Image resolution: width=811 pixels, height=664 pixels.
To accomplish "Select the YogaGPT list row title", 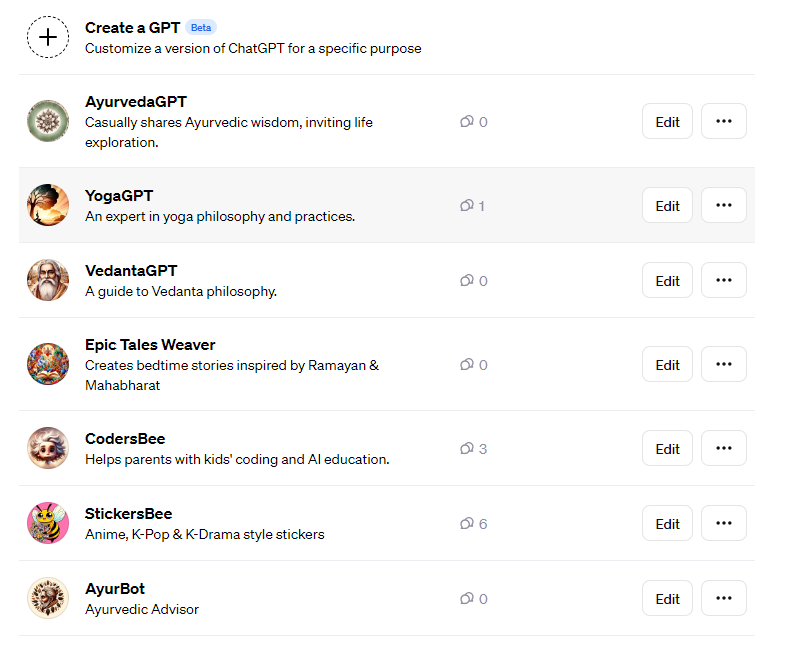I will point(119,196).
